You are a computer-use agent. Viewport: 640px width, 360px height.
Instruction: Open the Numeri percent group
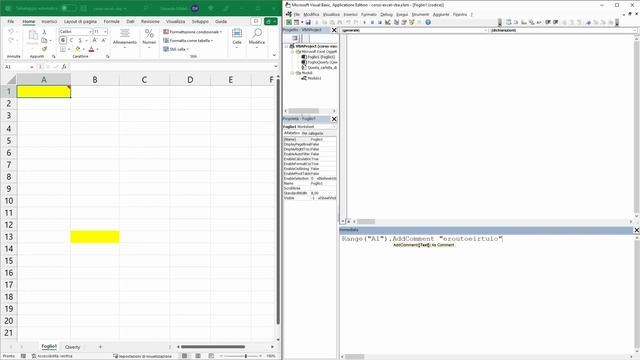(149, 39)
